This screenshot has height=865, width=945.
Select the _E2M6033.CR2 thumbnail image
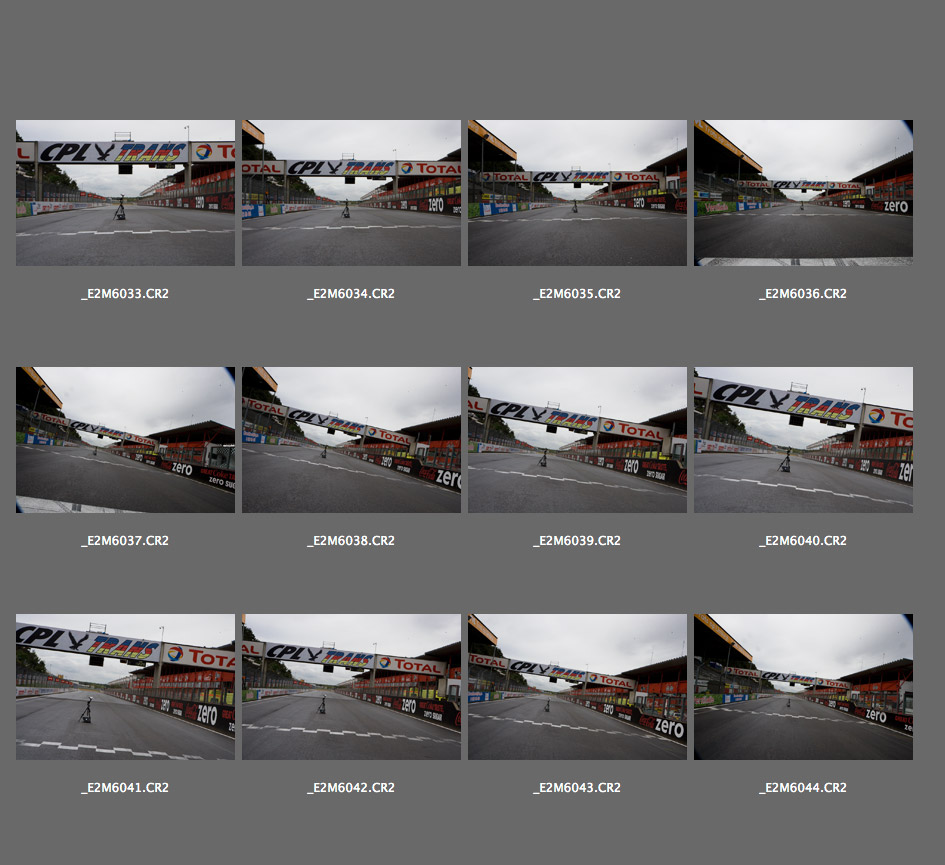[x=125, y=193]
